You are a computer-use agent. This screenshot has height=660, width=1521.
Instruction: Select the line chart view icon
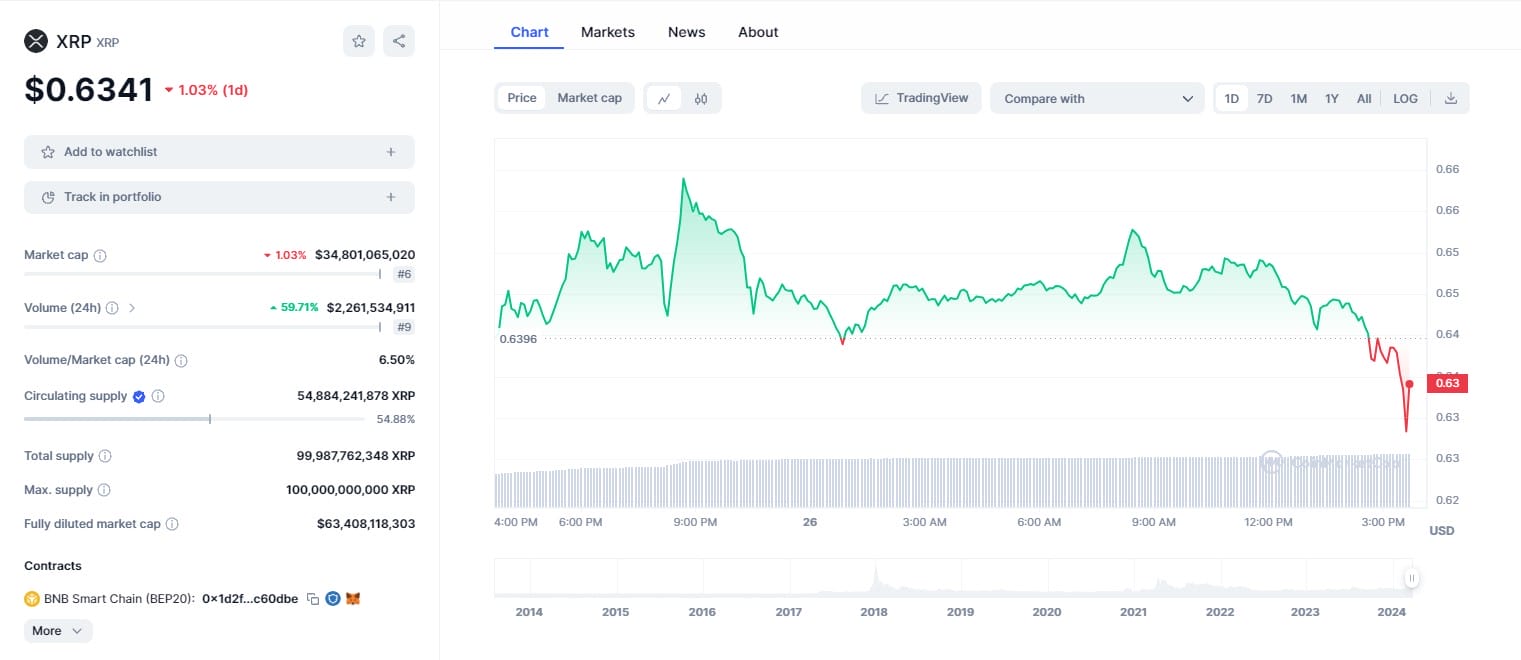664,98
